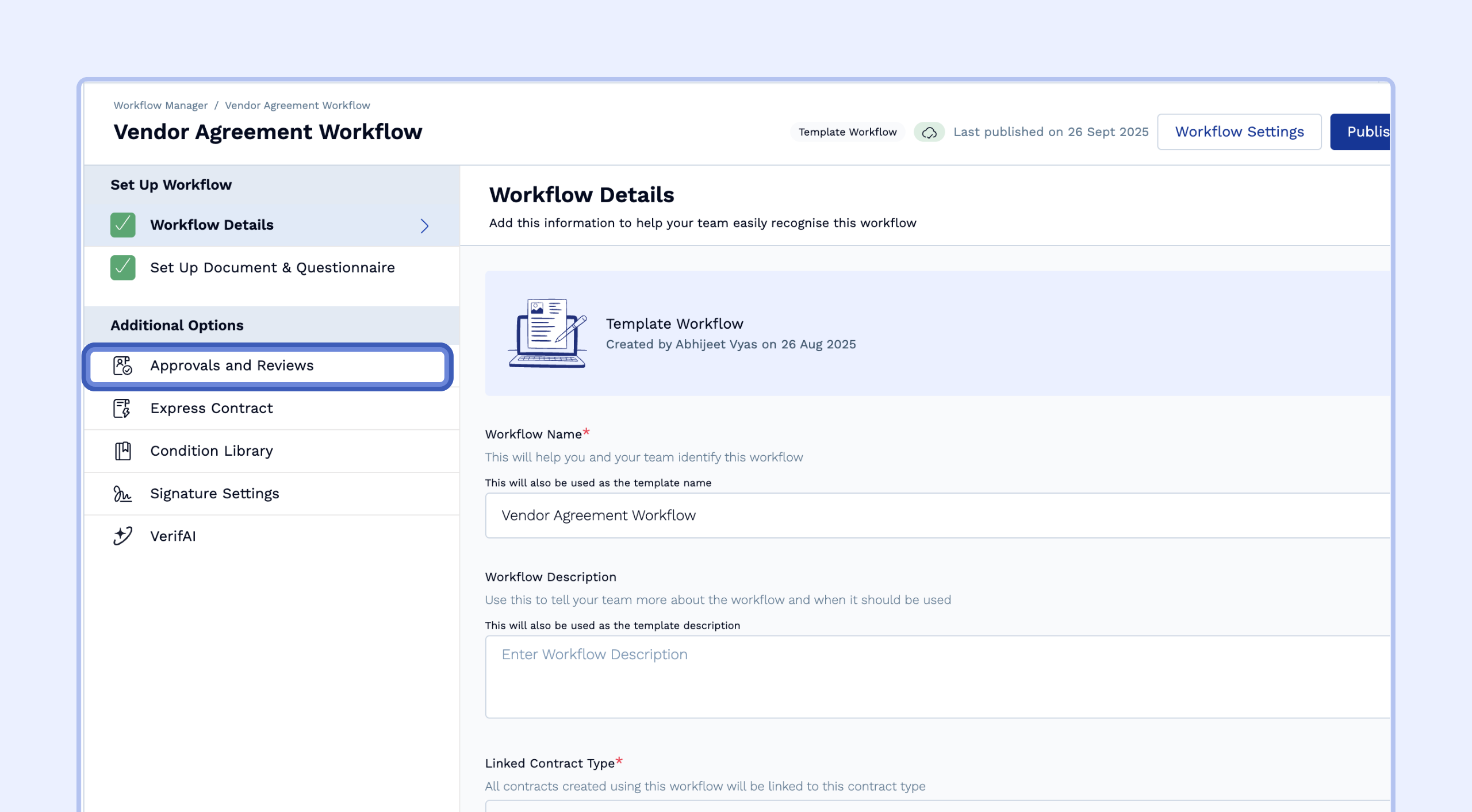Viewport: 1472px width, 812px height.
Task: Select Express Contract in Additional Options
Action: 212,408
